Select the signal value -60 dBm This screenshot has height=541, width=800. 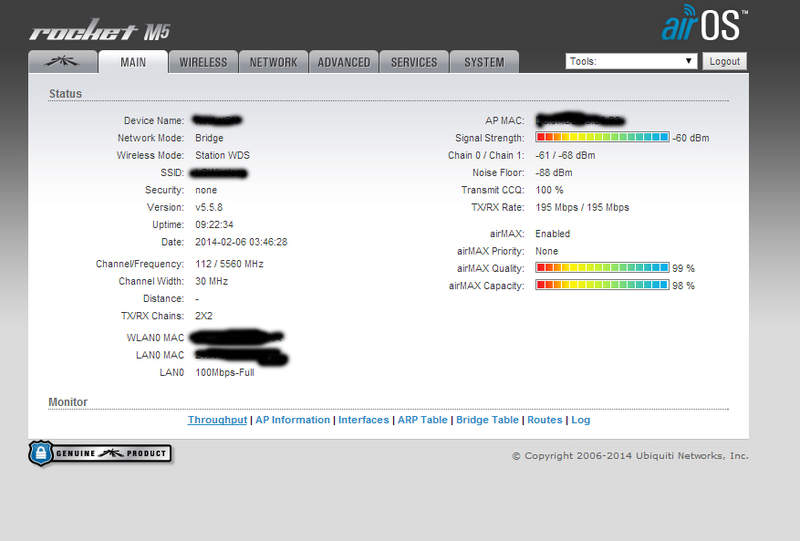(691, 138)
